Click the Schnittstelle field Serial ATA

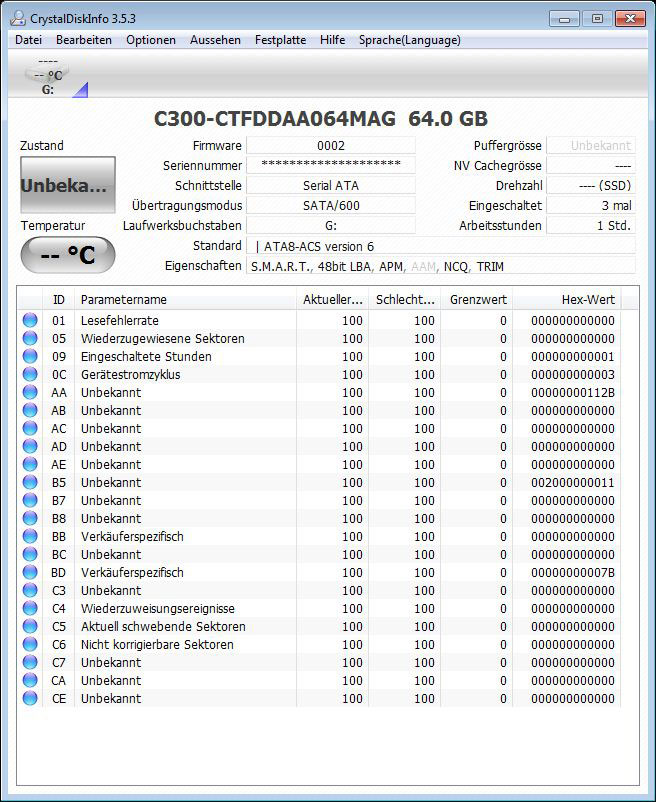point(331,185)
